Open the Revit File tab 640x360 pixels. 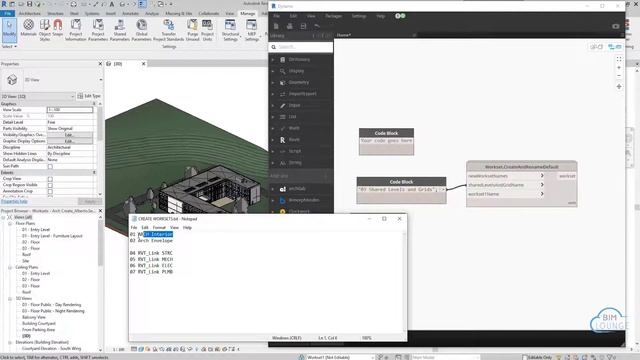8,13
